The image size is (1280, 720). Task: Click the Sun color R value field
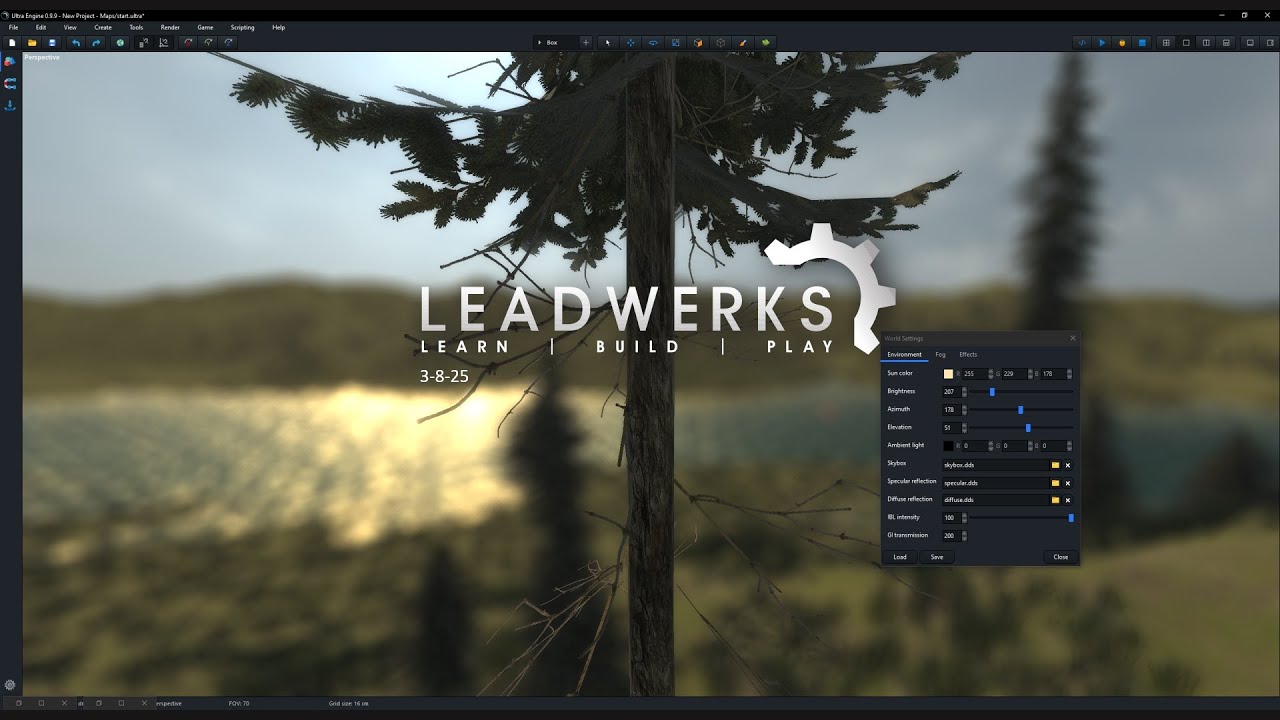pos(975,374)
